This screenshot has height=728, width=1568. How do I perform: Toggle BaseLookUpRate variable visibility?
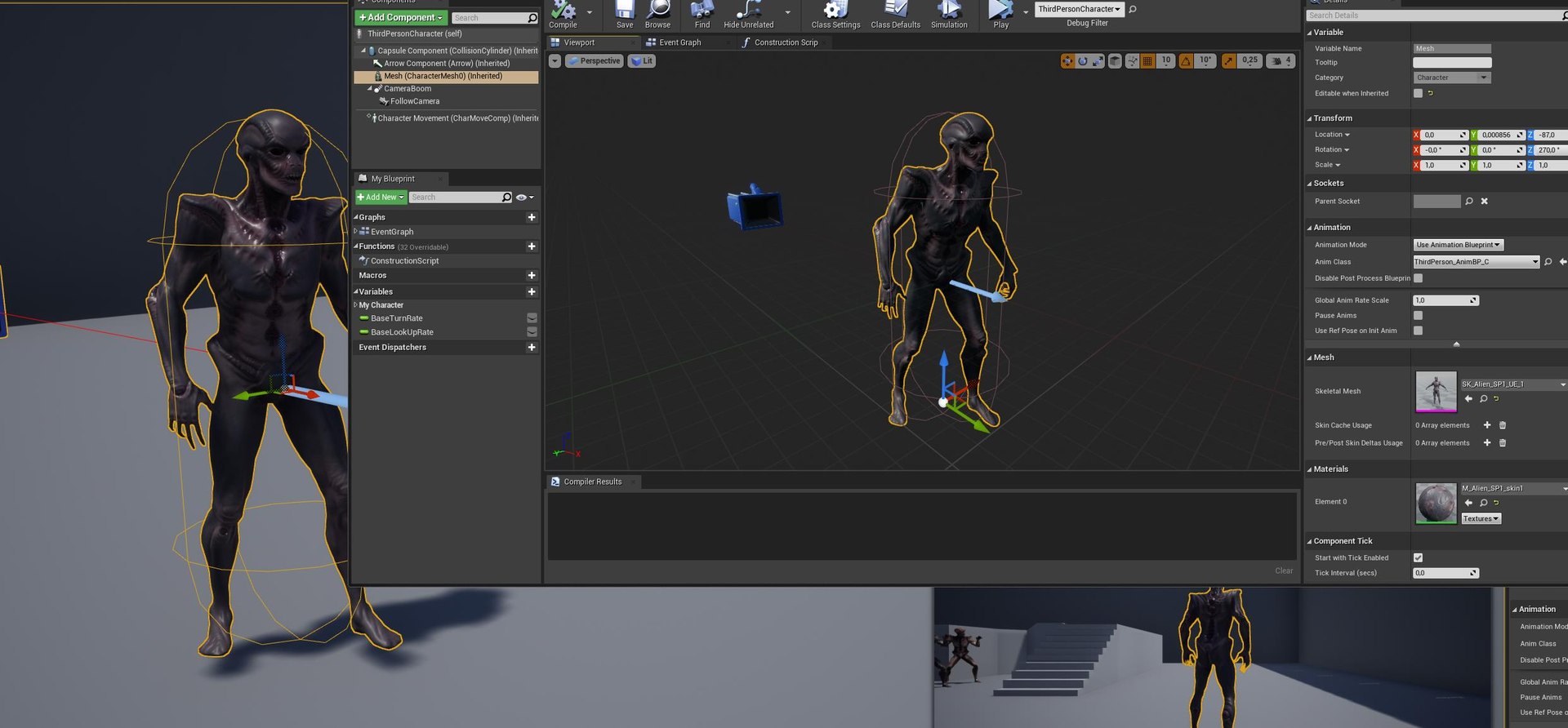[x=532, y=332]
